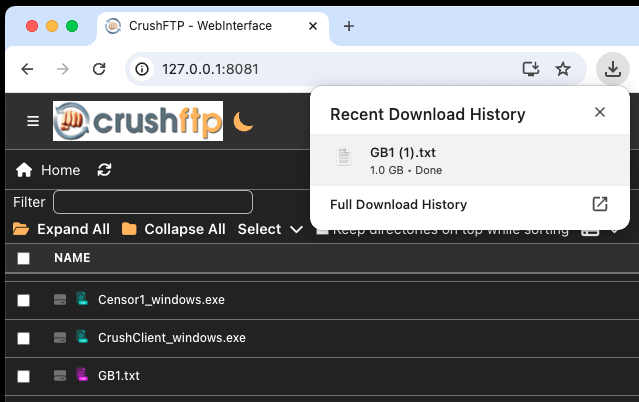Check the CrushClient_windows.exe row checkbox
Viewport: 639px width, 402px height.
click(x=24, y=338)
